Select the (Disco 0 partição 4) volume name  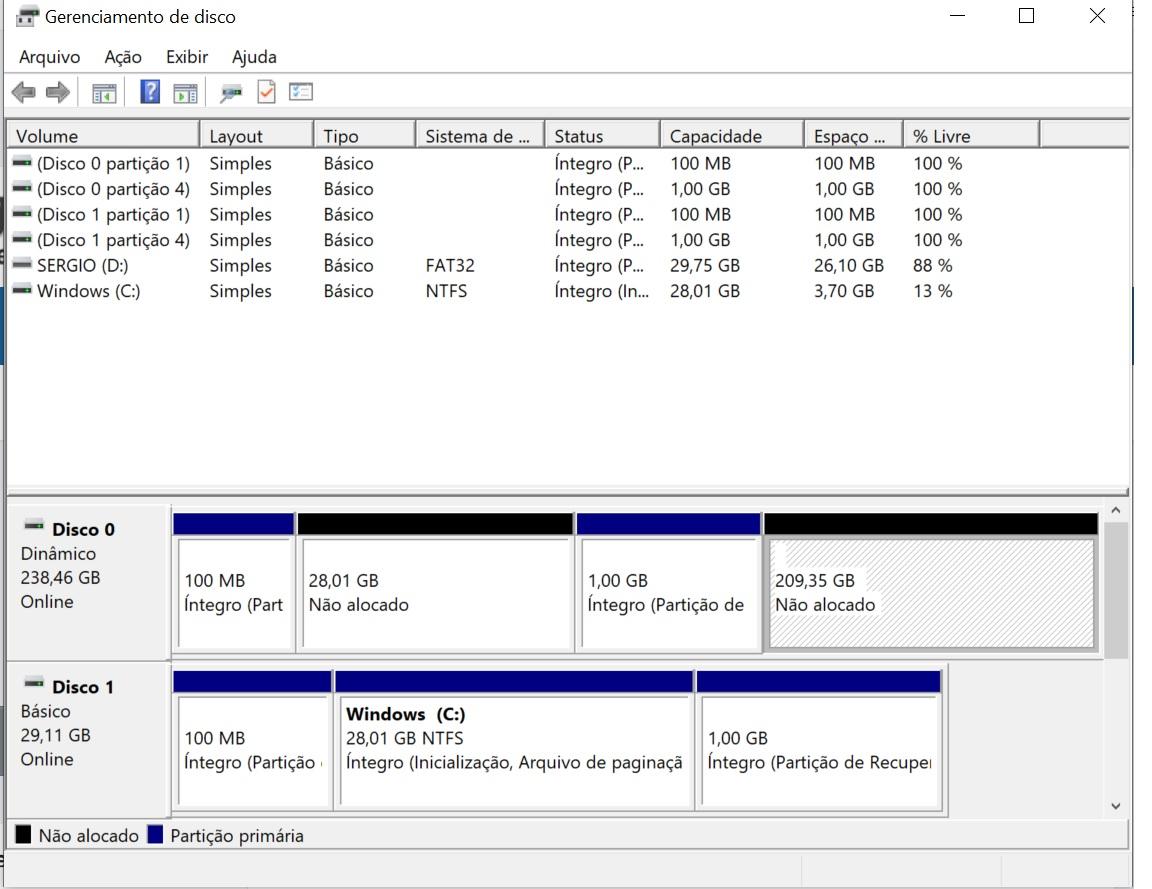(x=113, y=189)
